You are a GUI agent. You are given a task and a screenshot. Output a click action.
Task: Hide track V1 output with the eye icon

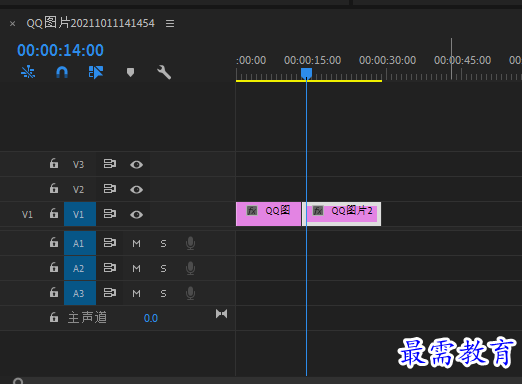click(136, 215)
